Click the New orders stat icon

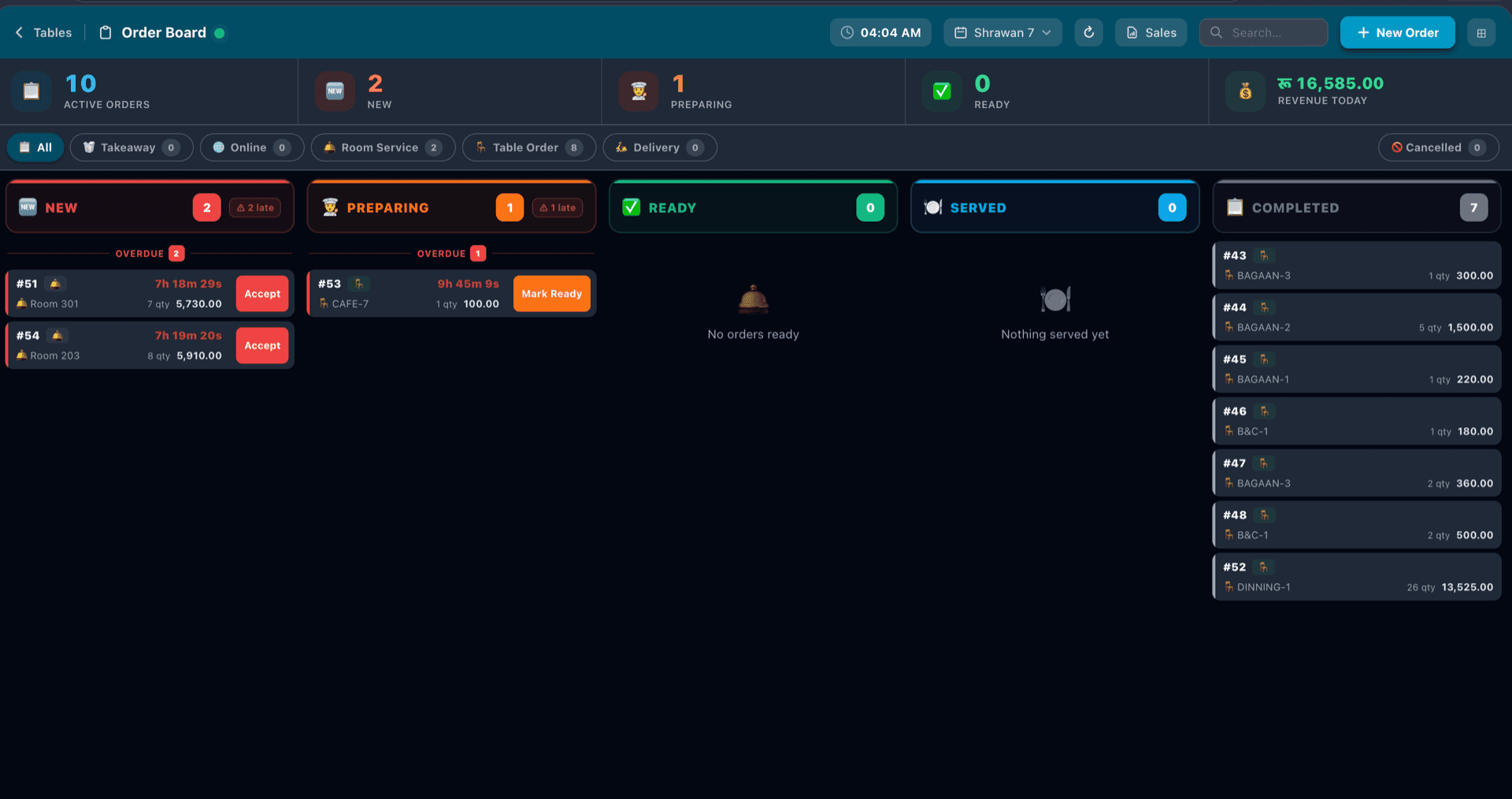(x=335, y=91)
